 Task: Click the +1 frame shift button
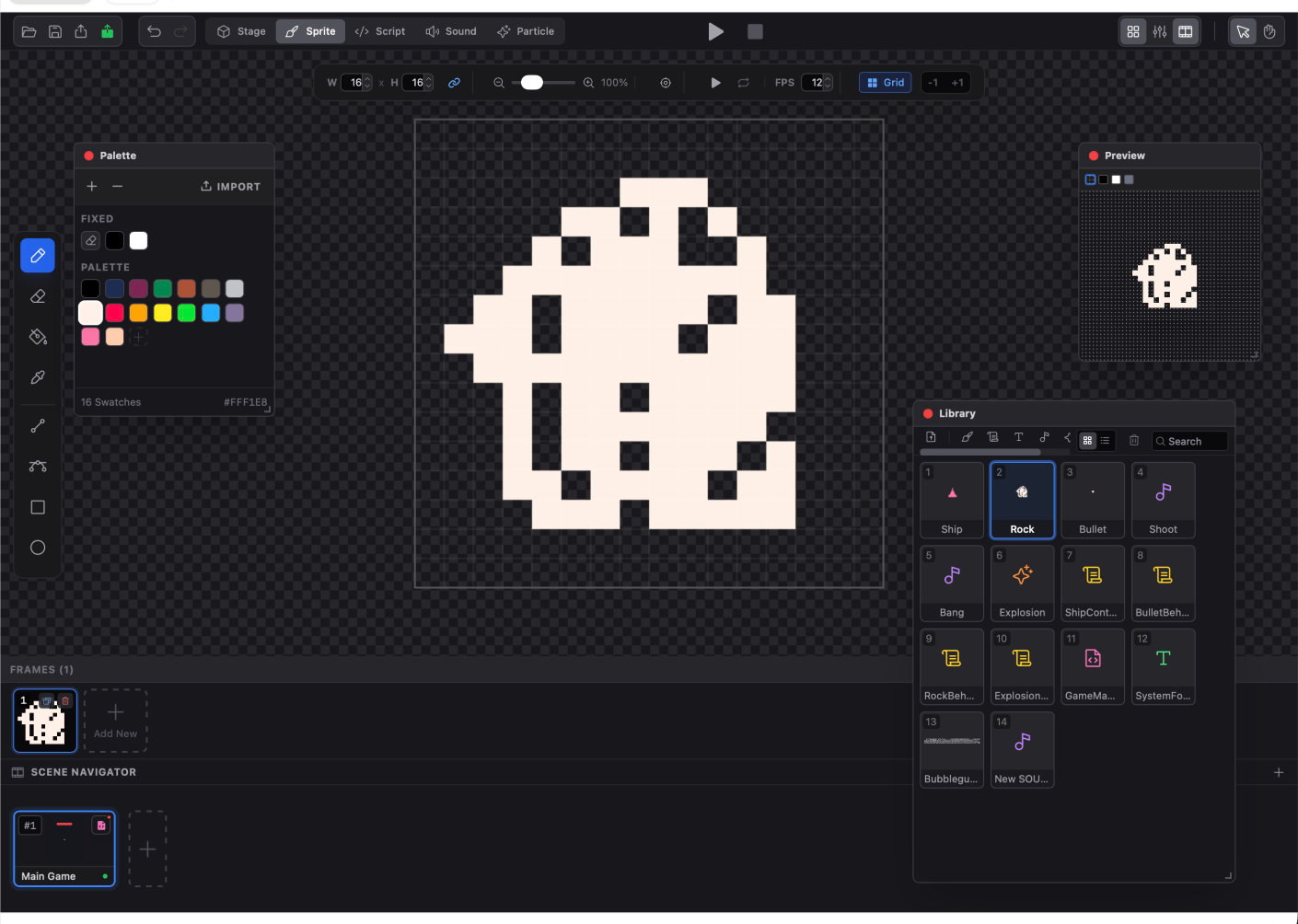[x=957, y=83]
